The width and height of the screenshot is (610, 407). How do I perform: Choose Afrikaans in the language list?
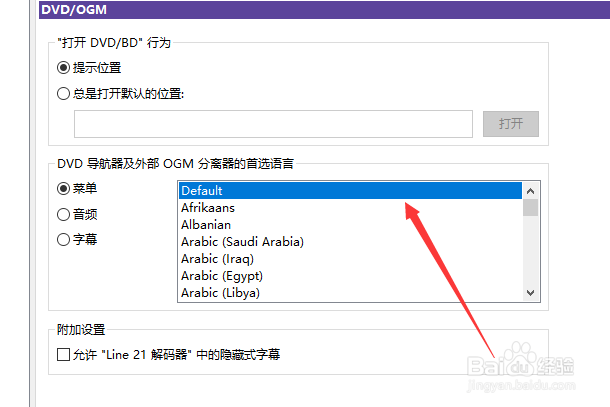click(x=350, y=208)
